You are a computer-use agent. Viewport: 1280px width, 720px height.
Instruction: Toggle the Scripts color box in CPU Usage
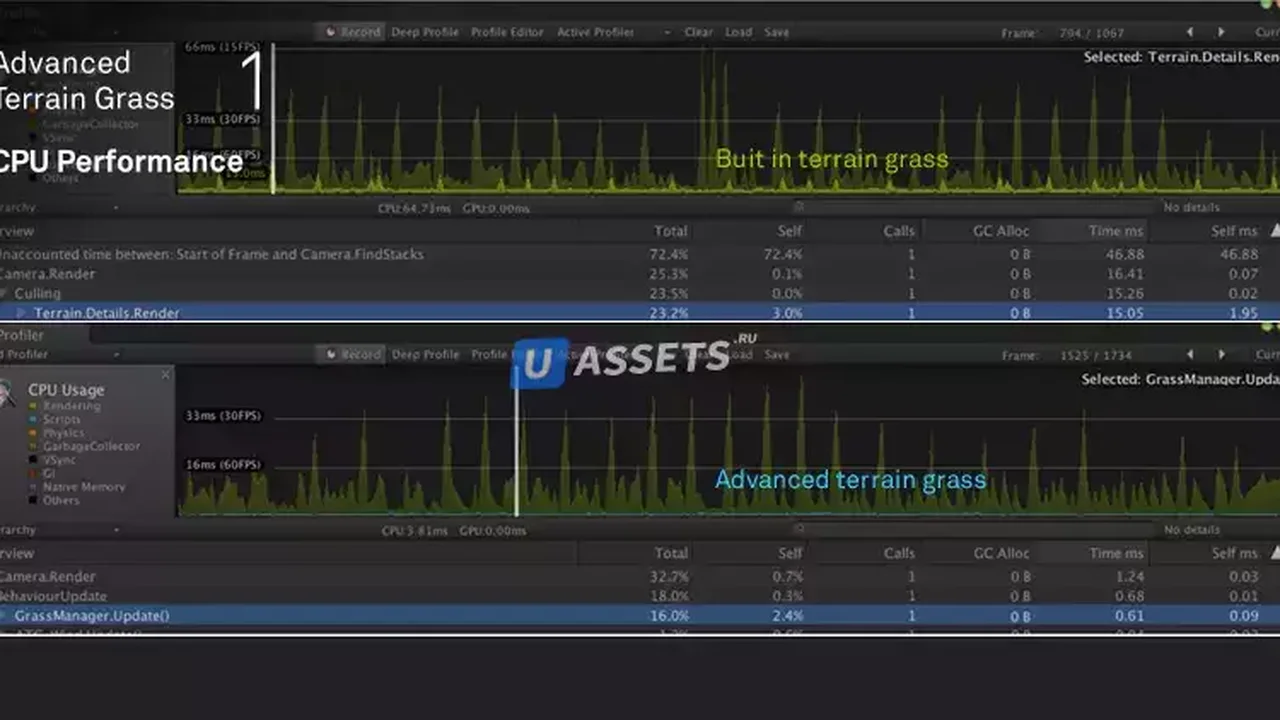tap(33, 420)
